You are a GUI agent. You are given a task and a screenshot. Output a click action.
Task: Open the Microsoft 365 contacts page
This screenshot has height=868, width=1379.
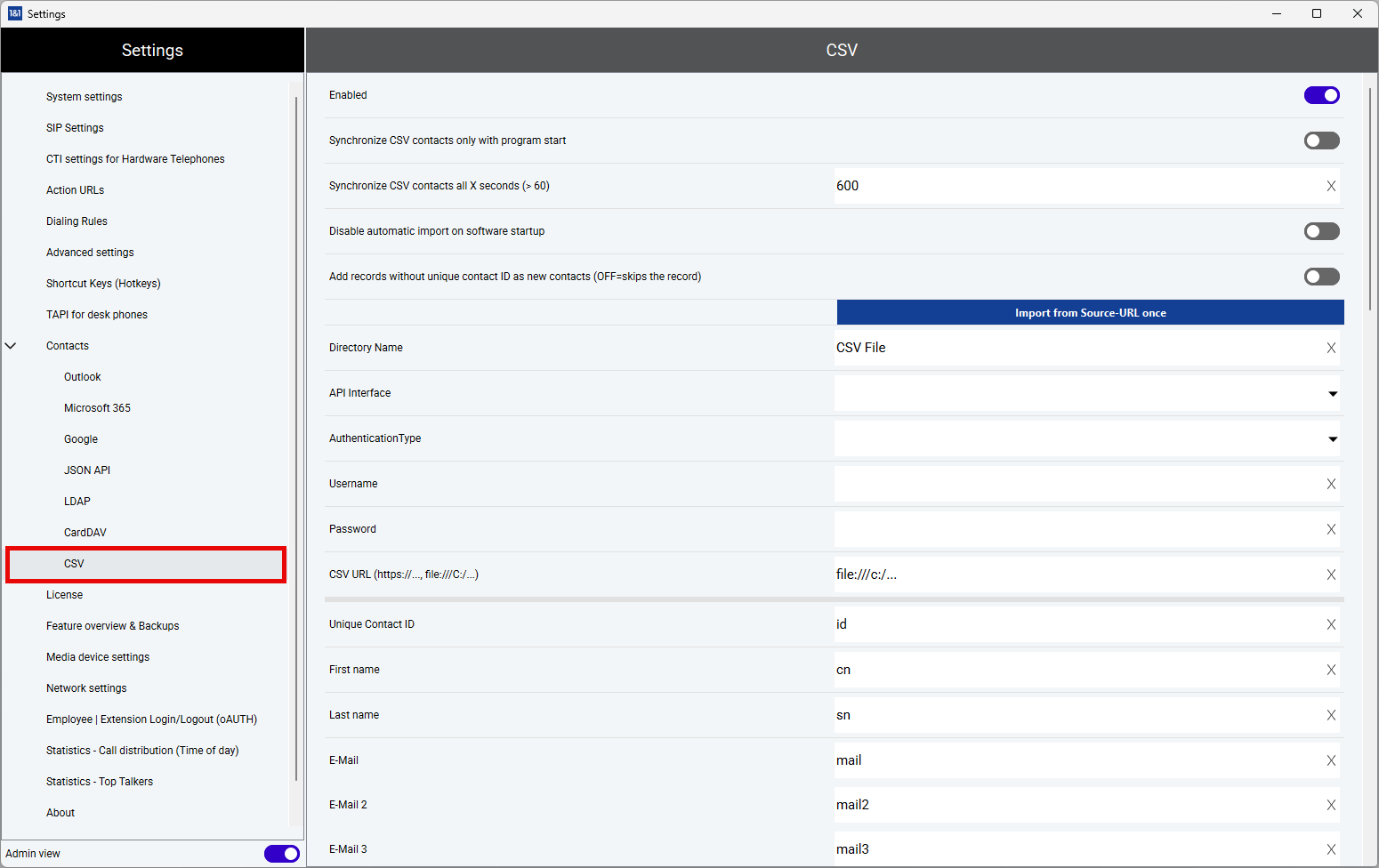click(97, 408)
